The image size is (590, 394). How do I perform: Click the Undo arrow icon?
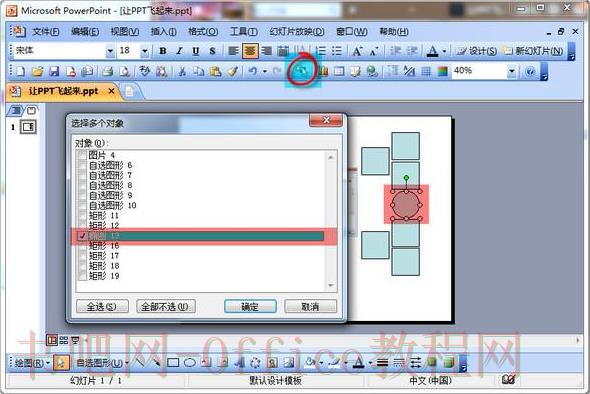tap(252, 71)
